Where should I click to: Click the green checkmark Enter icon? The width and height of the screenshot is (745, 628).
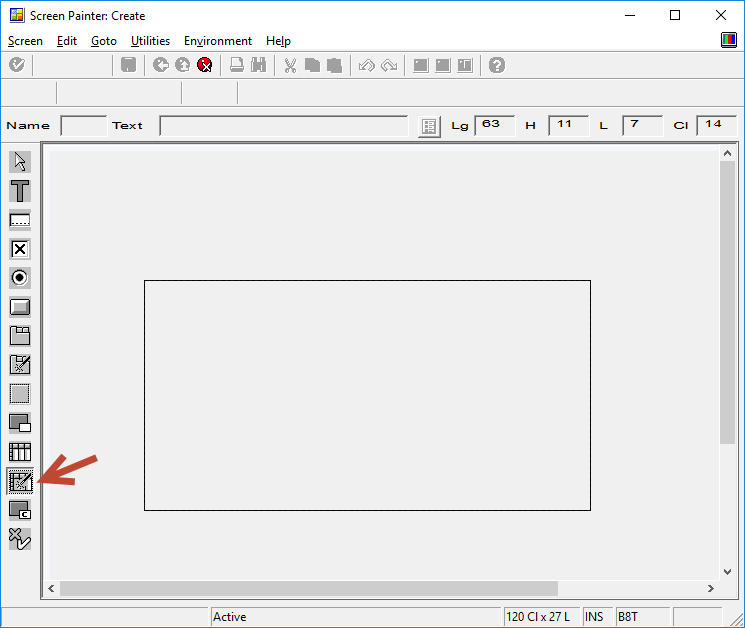pos(17,65)
